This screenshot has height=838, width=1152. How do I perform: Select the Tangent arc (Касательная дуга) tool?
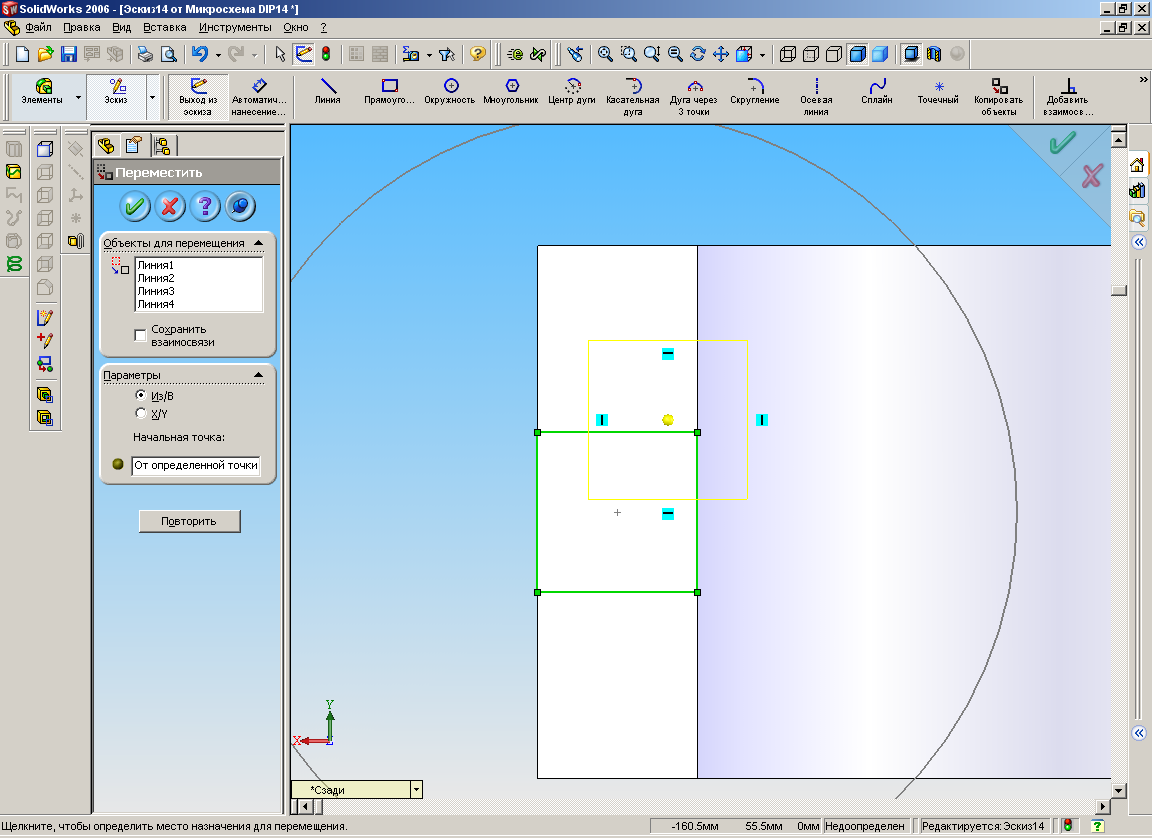tap(633, 97)
